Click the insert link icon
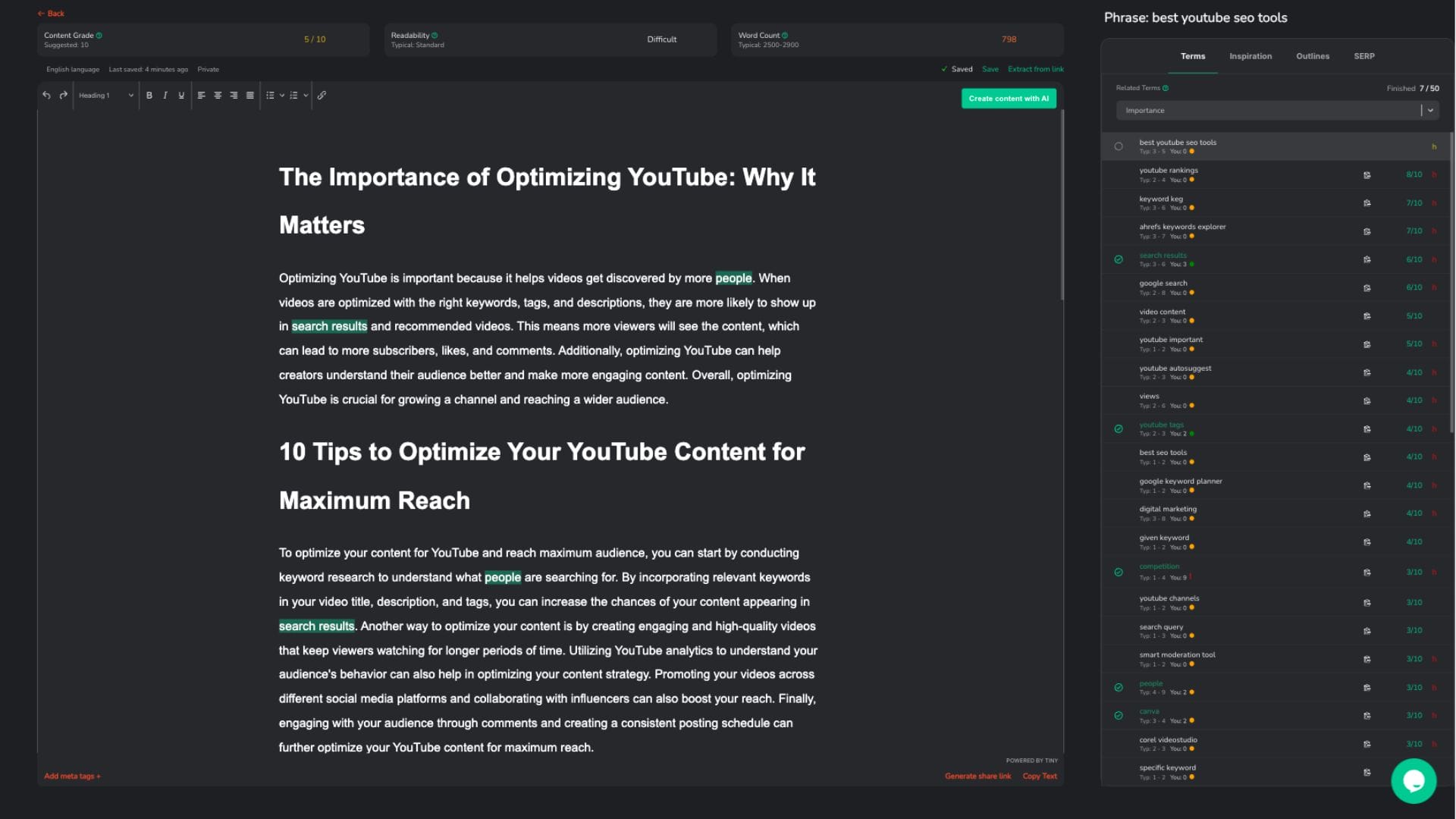 322,96
